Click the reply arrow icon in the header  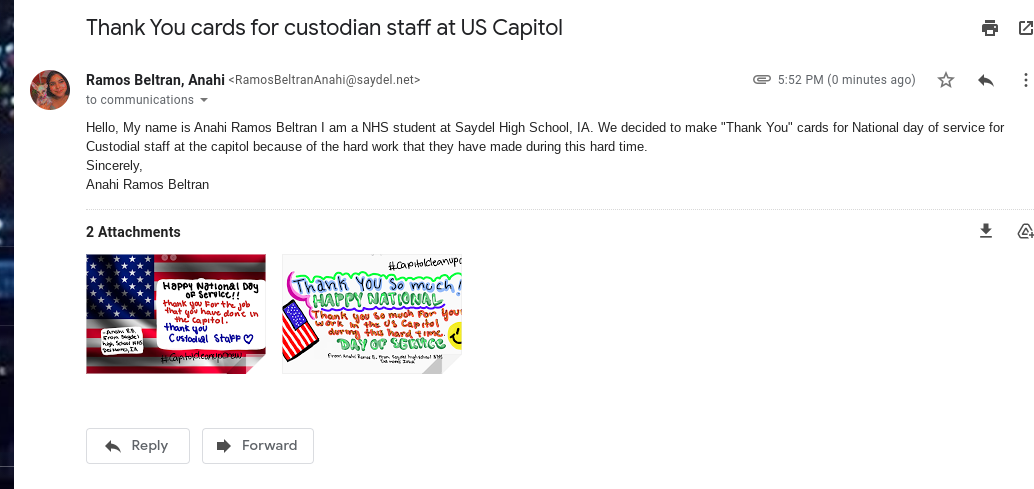(986, 80)
